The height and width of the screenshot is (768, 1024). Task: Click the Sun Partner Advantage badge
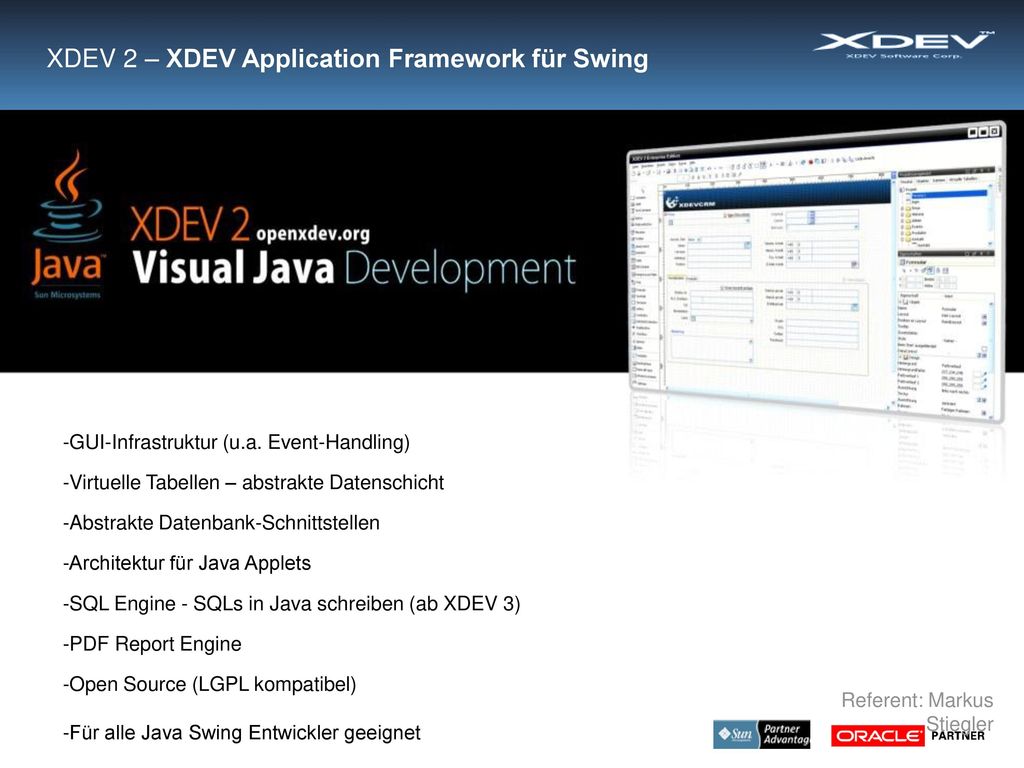(x=761, y=734)
